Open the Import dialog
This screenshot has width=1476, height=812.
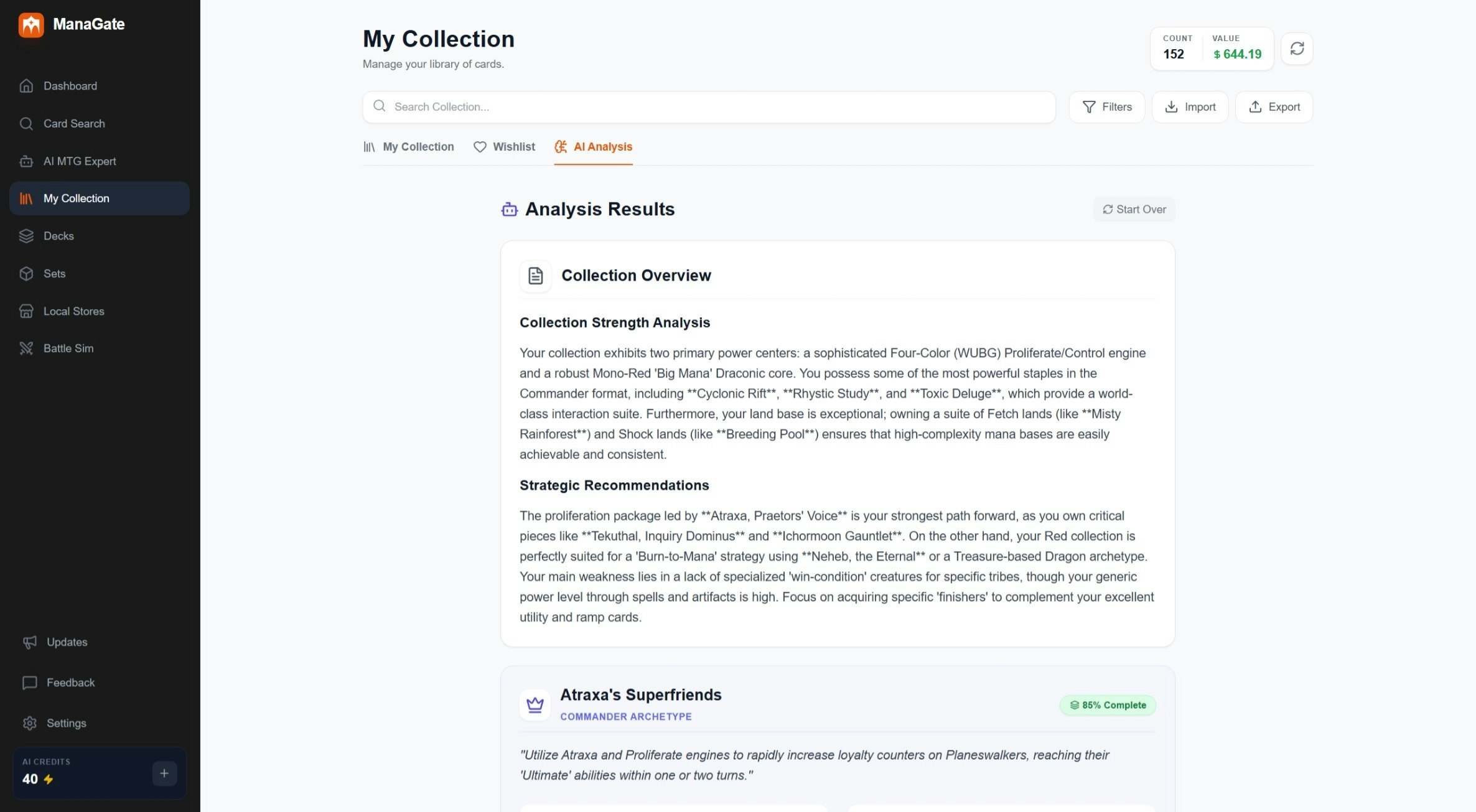tap(1190, 106)
